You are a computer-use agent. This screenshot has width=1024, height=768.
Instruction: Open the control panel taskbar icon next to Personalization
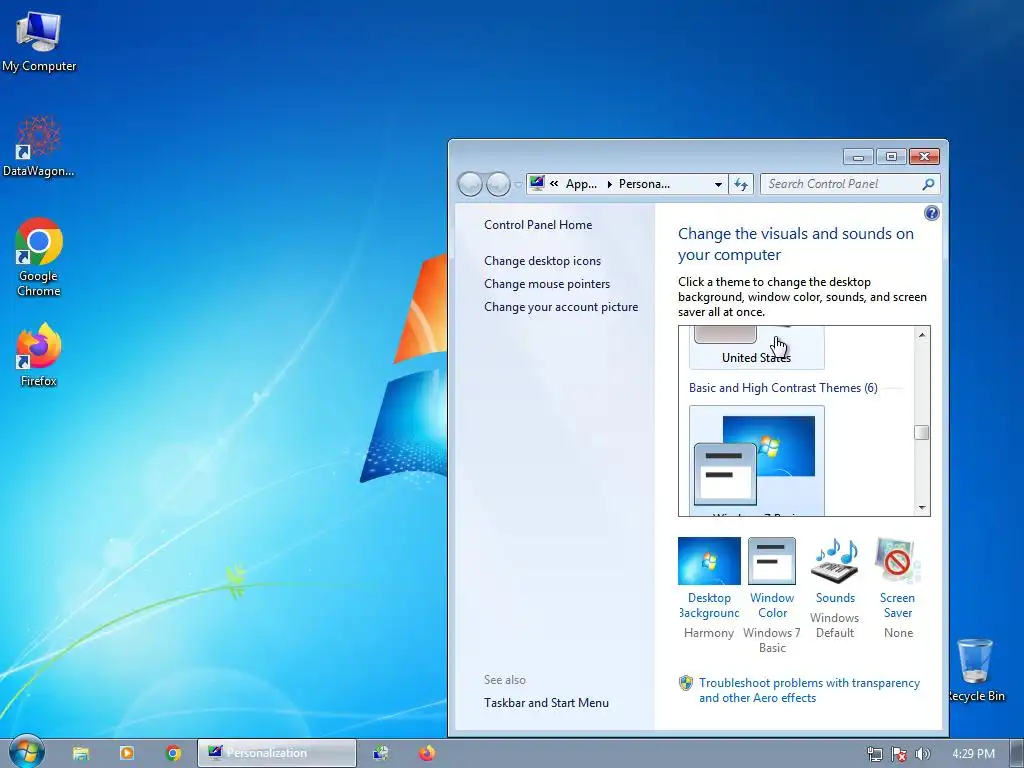(381, 753)
